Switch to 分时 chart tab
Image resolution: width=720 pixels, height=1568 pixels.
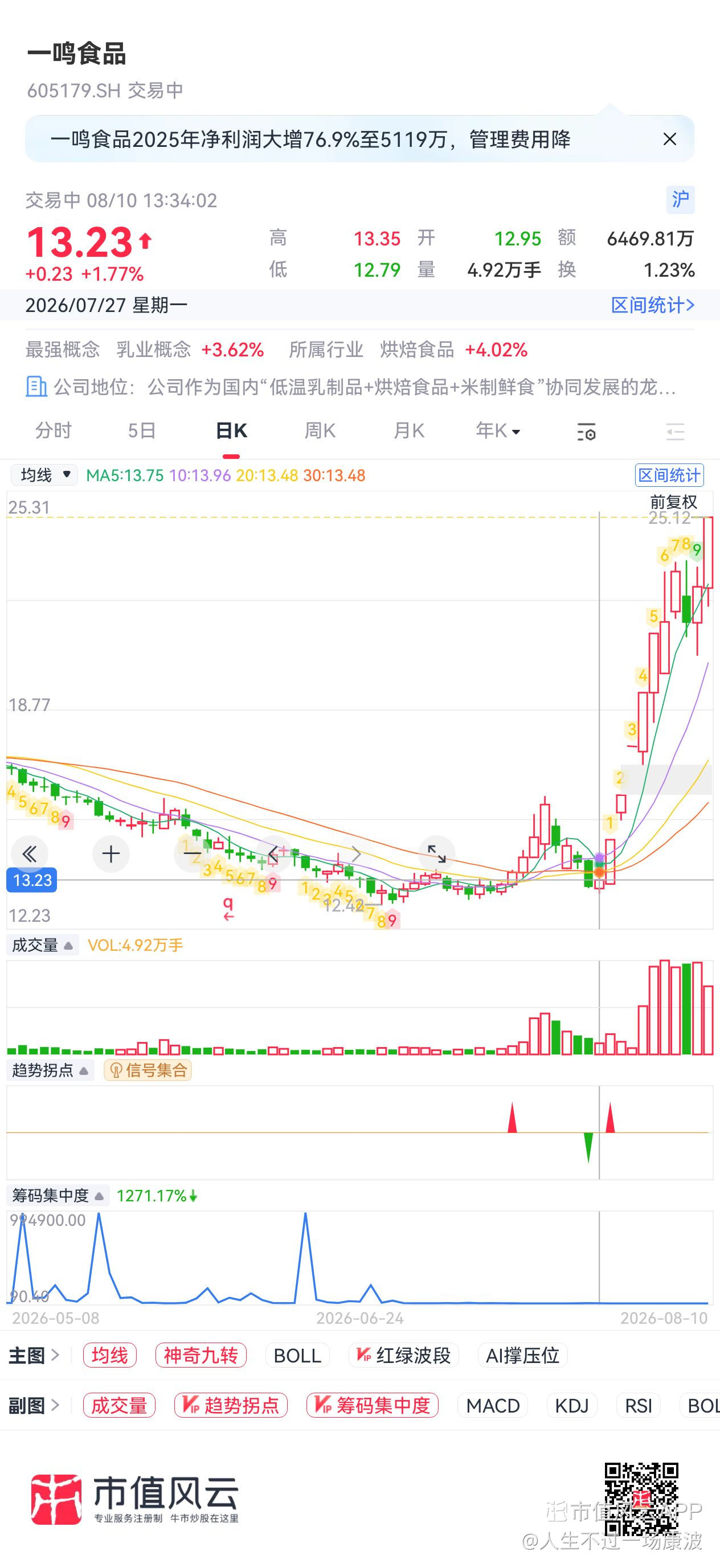tap(53, 431)
